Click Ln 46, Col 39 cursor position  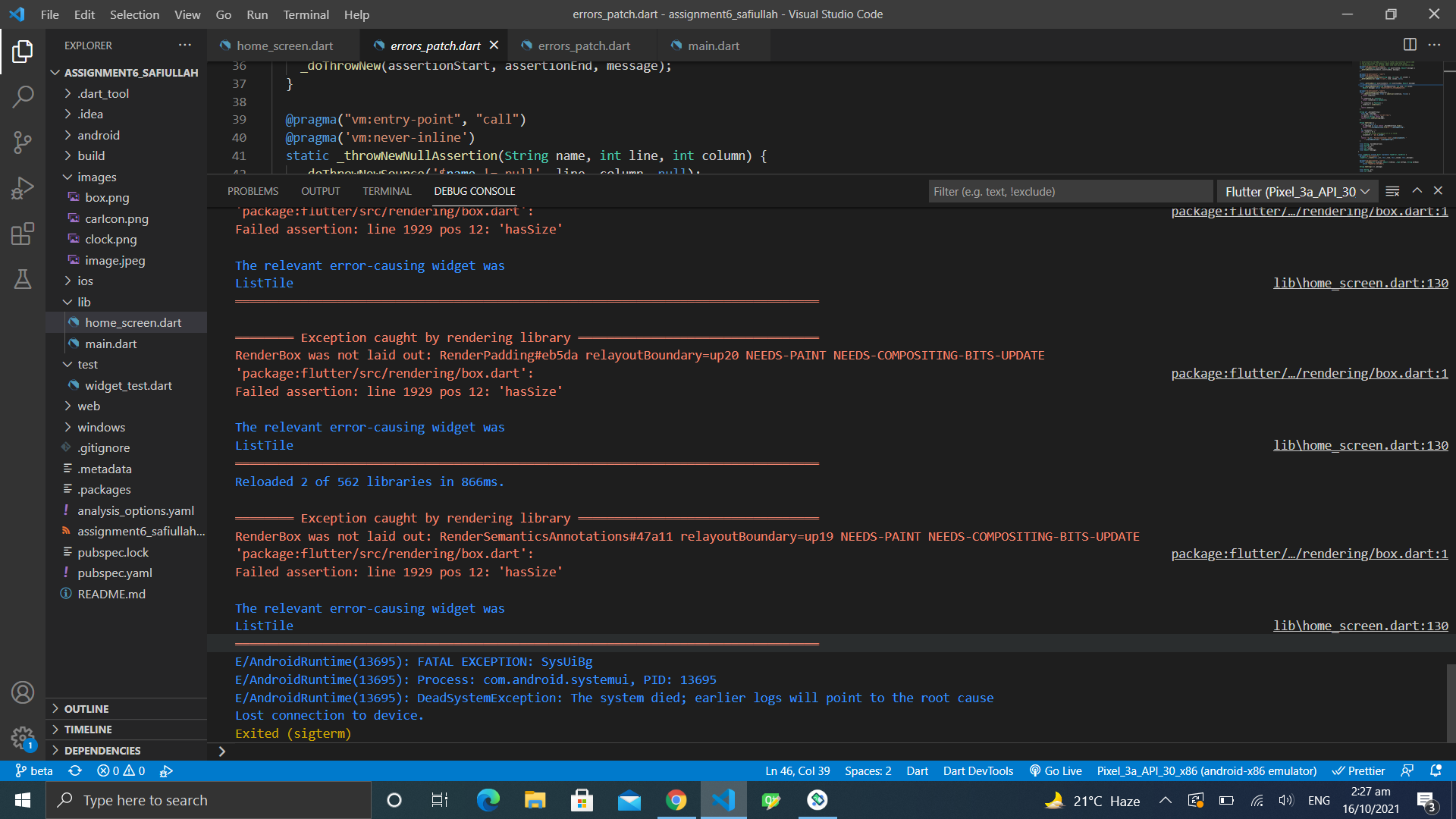797,770
